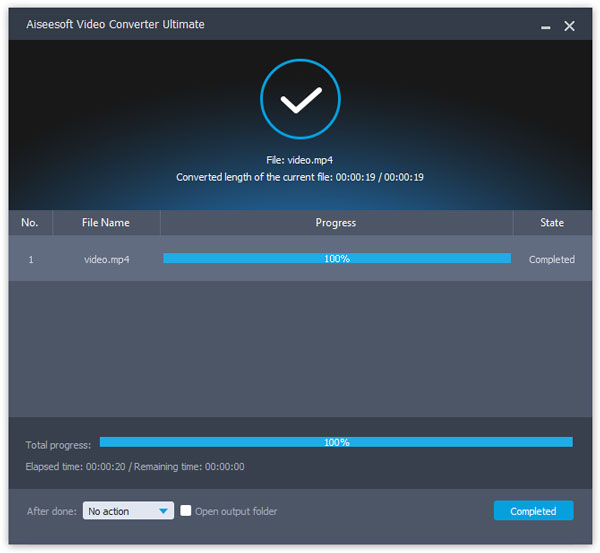600x553 pixels.
Task: Open the After done action dropdown
Action: tap(128, 511)
